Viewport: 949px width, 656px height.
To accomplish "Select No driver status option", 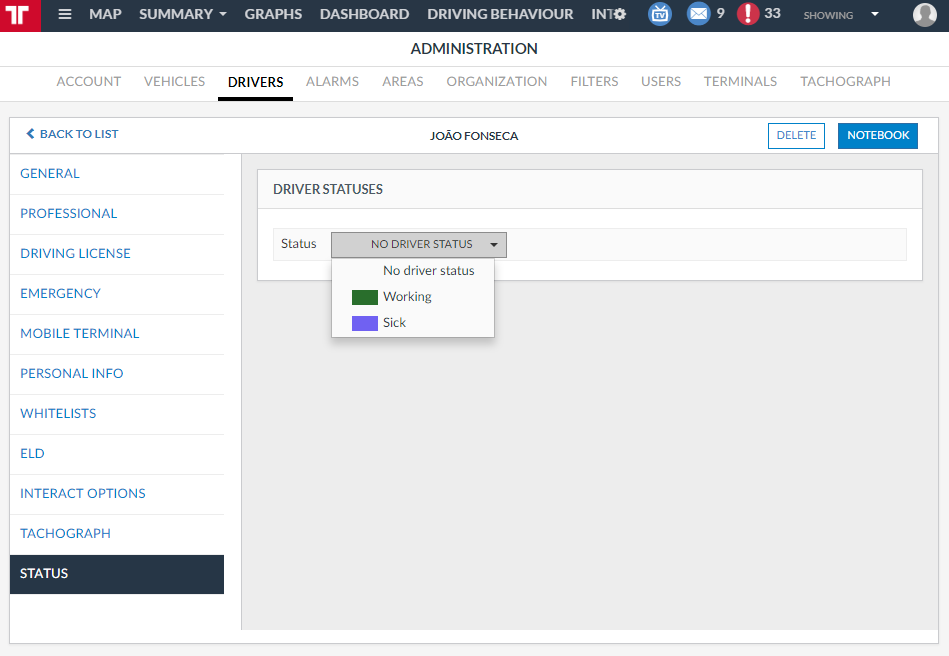I will [x=428, y=271].
